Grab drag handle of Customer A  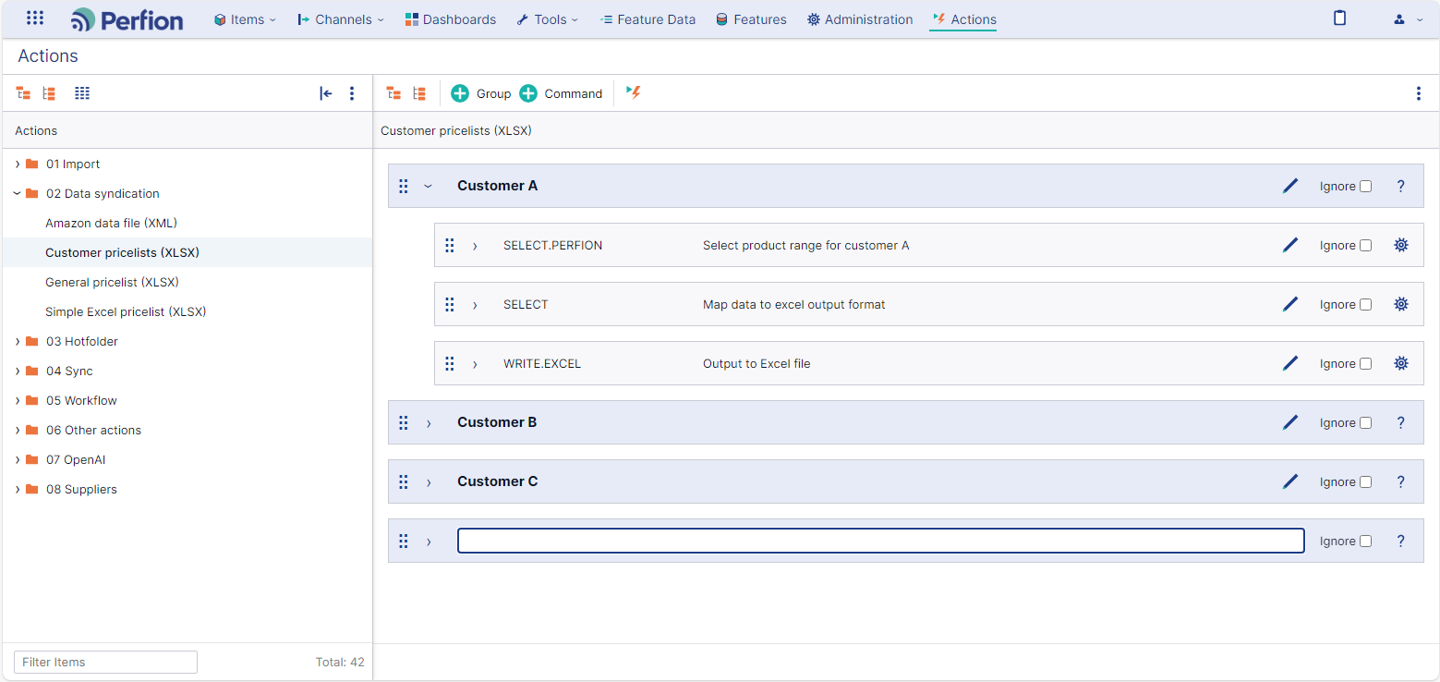[x=404, y=186]
